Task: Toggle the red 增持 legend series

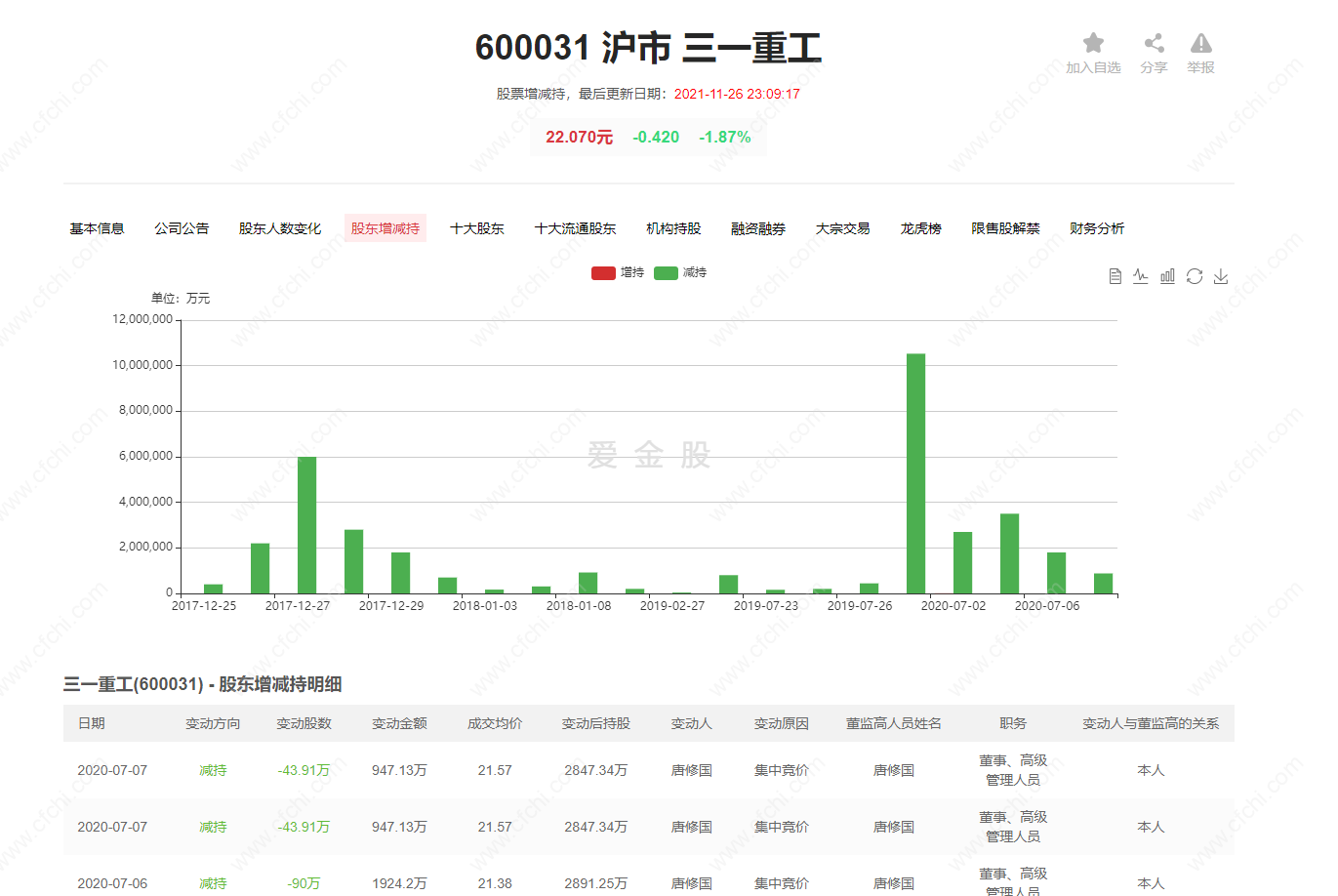Action: (618, 272)
